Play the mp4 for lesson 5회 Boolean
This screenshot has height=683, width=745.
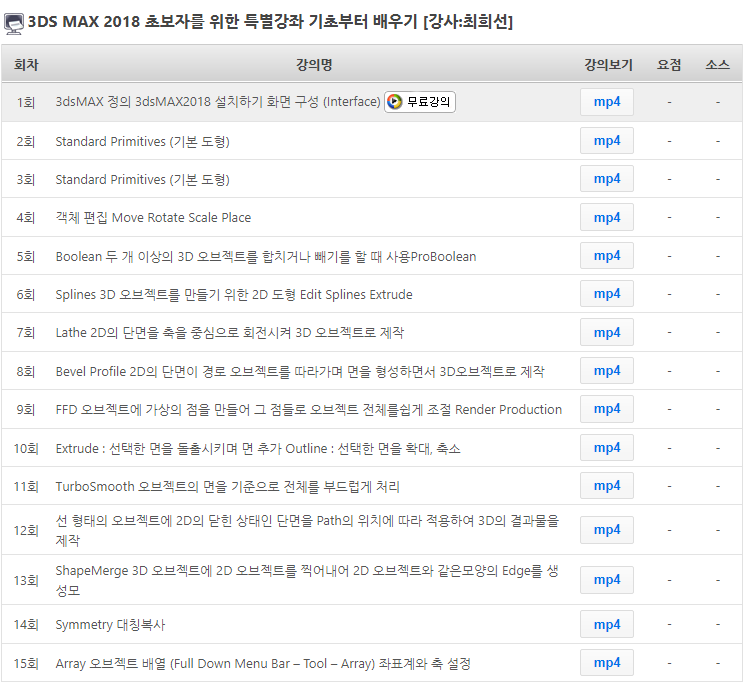607,256
